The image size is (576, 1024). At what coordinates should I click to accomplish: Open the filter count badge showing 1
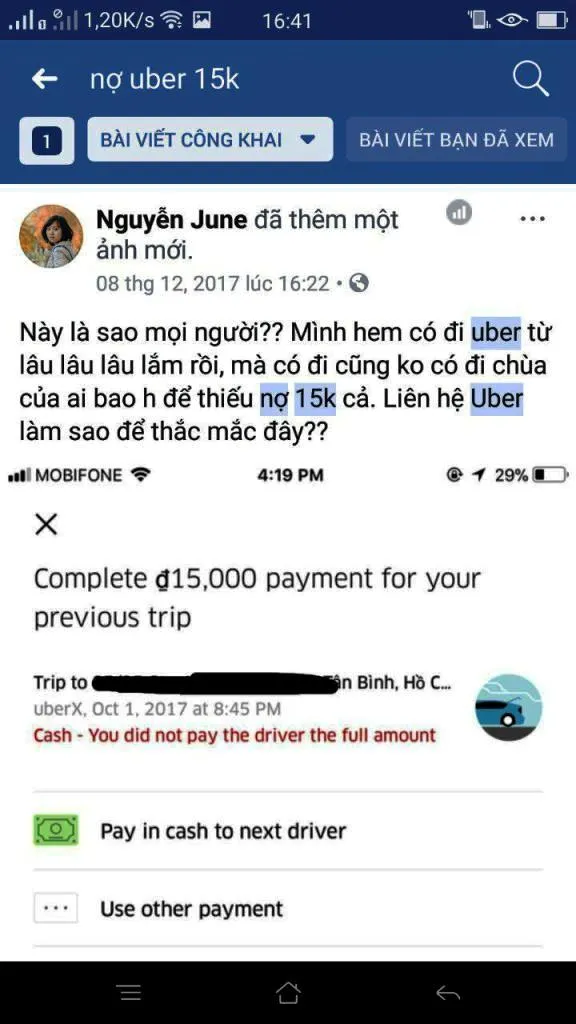click(46, 140)
